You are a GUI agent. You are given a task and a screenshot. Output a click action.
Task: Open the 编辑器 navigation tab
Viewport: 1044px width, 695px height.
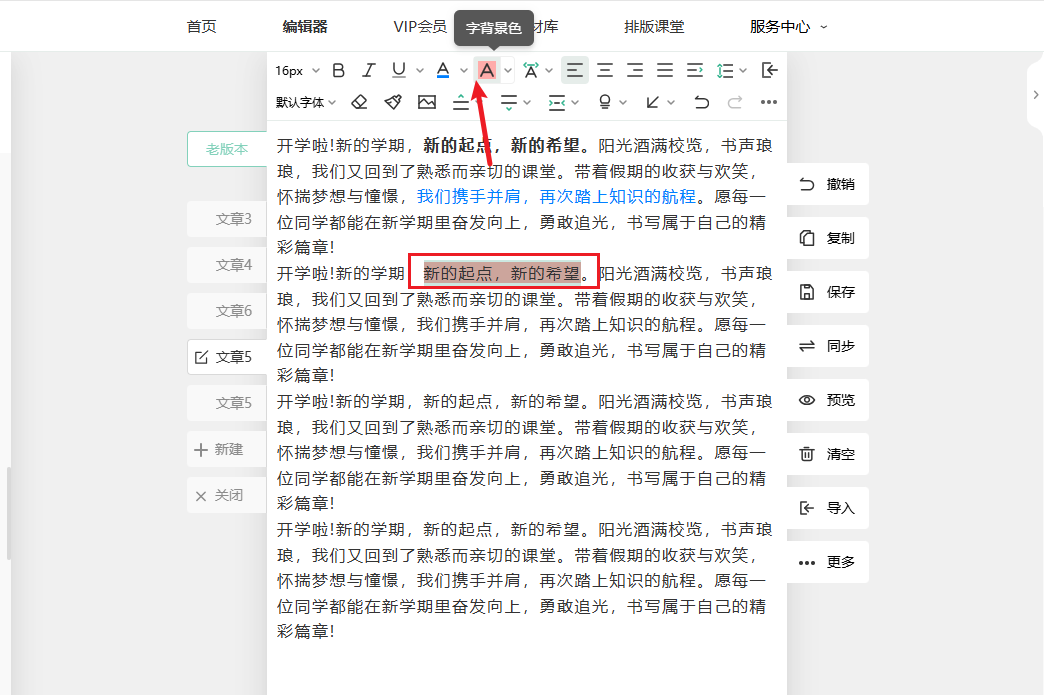point(305,27)
